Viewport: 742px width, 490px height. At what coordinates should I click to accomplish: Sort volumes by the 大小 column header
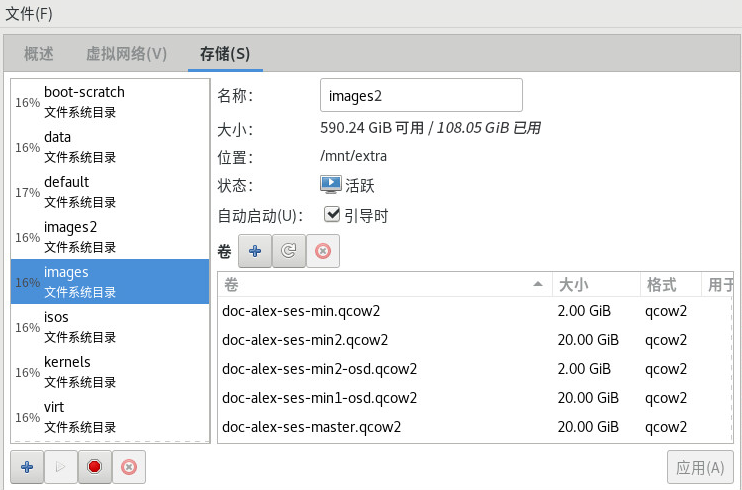click(x=595, y=284)
